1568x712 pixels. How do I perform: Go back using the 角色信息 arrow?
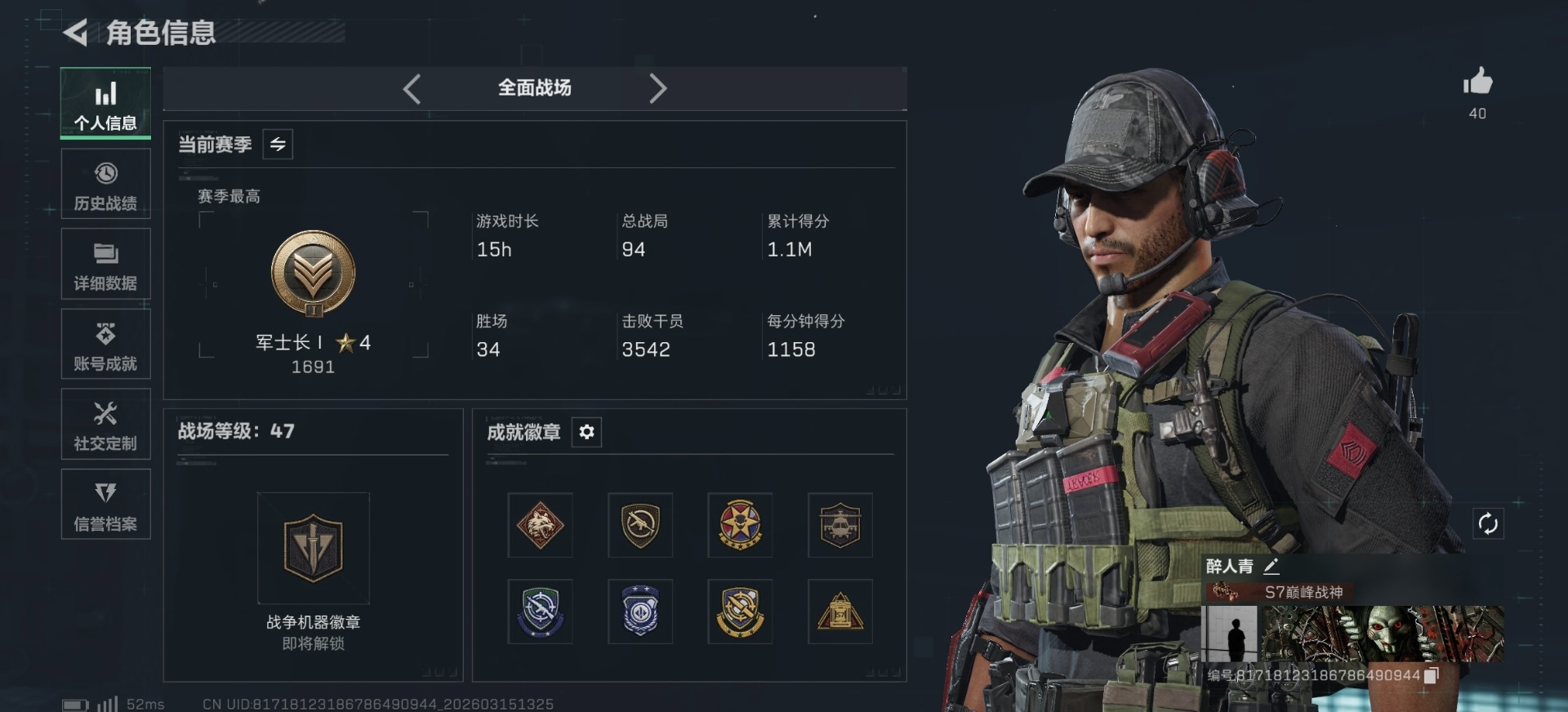pos(75,33)
